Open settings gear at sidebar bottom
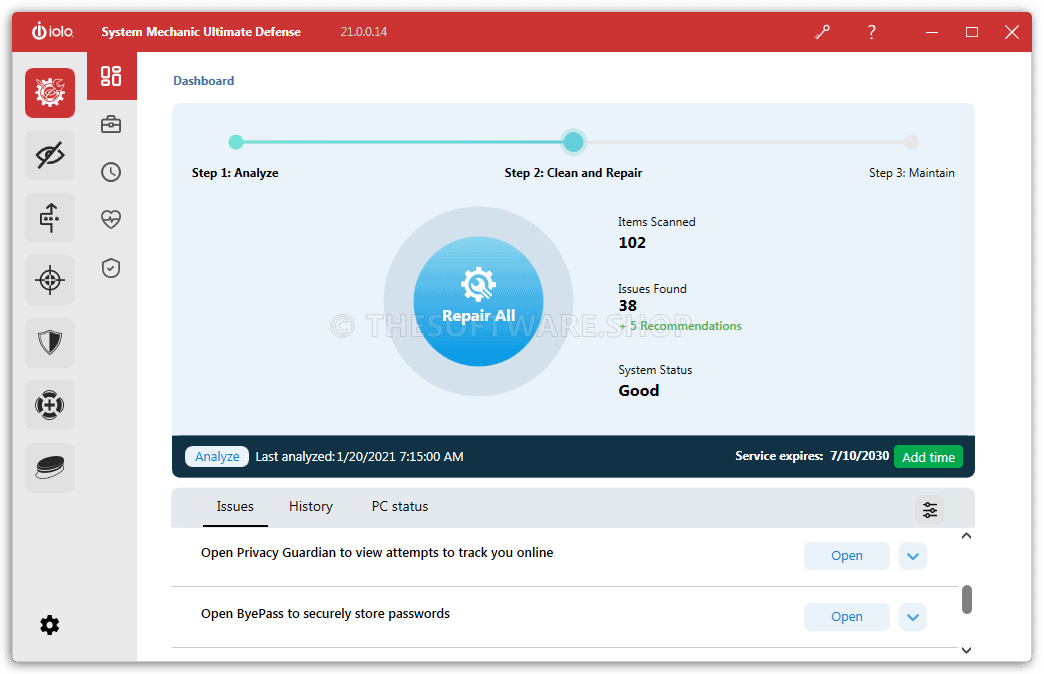This screenshot has height=674, width=1044. [49, 625]
